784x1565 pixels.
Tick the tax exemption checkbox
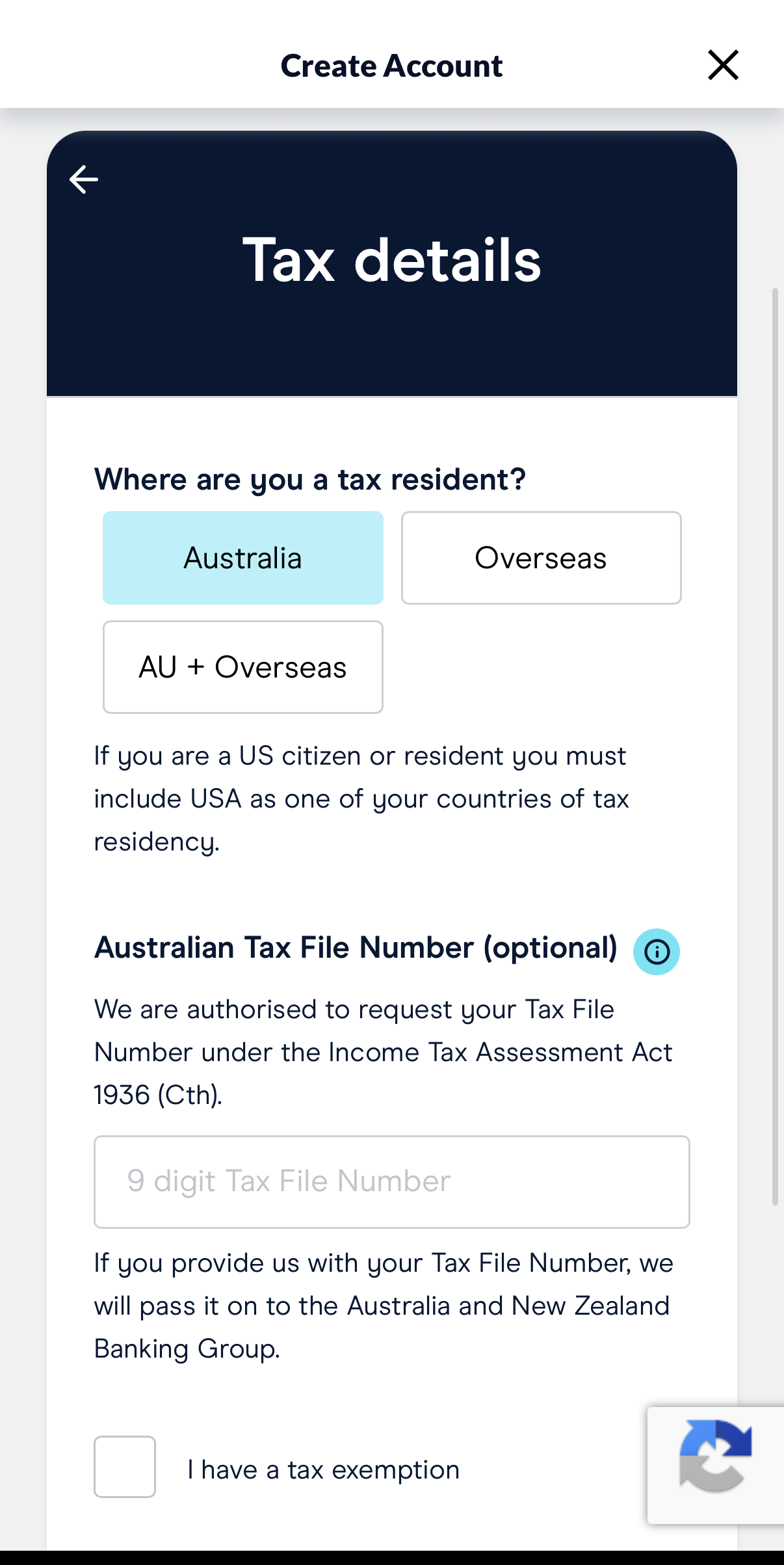125,1467
